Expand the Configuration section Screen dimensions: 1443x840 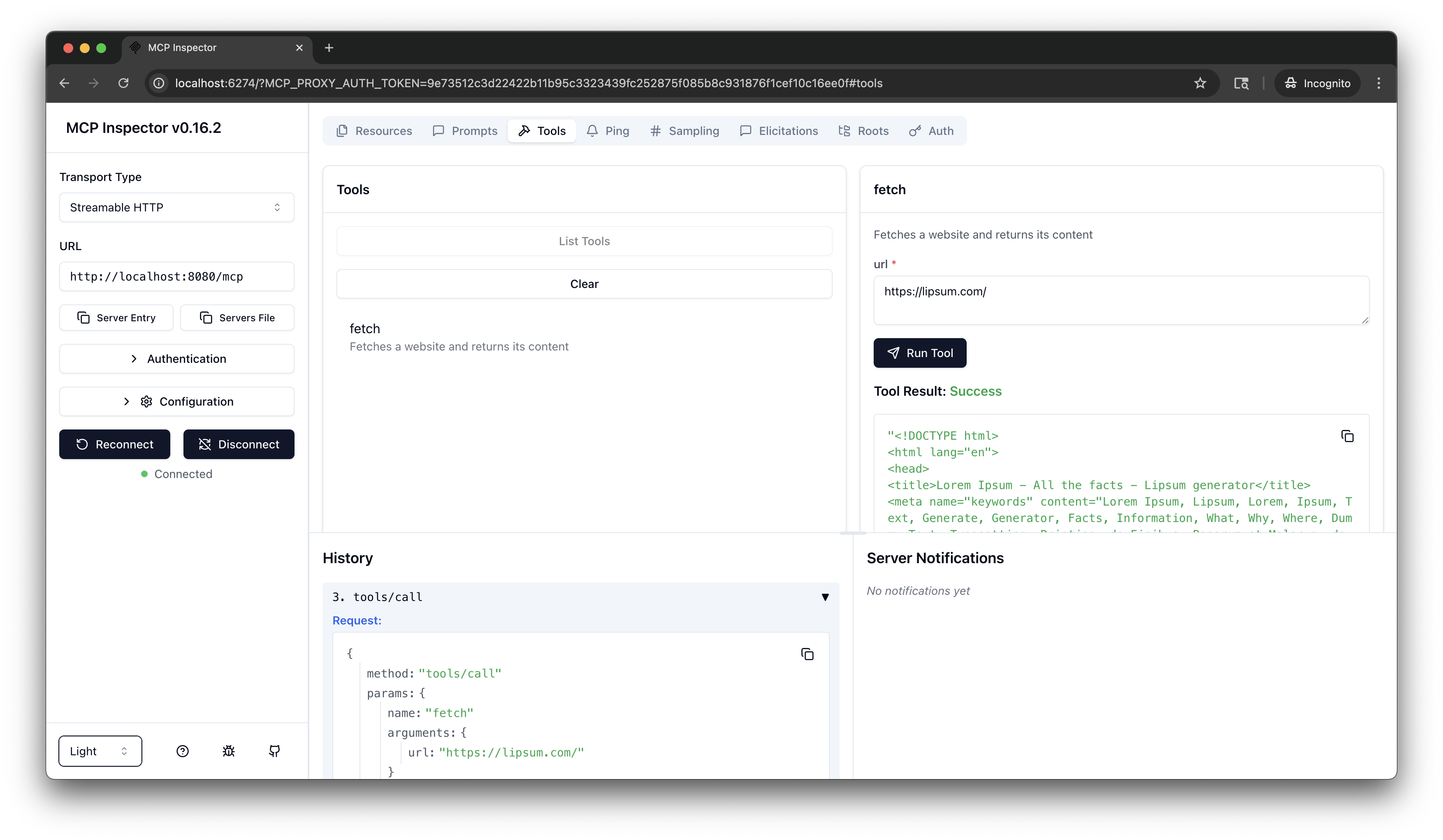(x=176, y=401)
